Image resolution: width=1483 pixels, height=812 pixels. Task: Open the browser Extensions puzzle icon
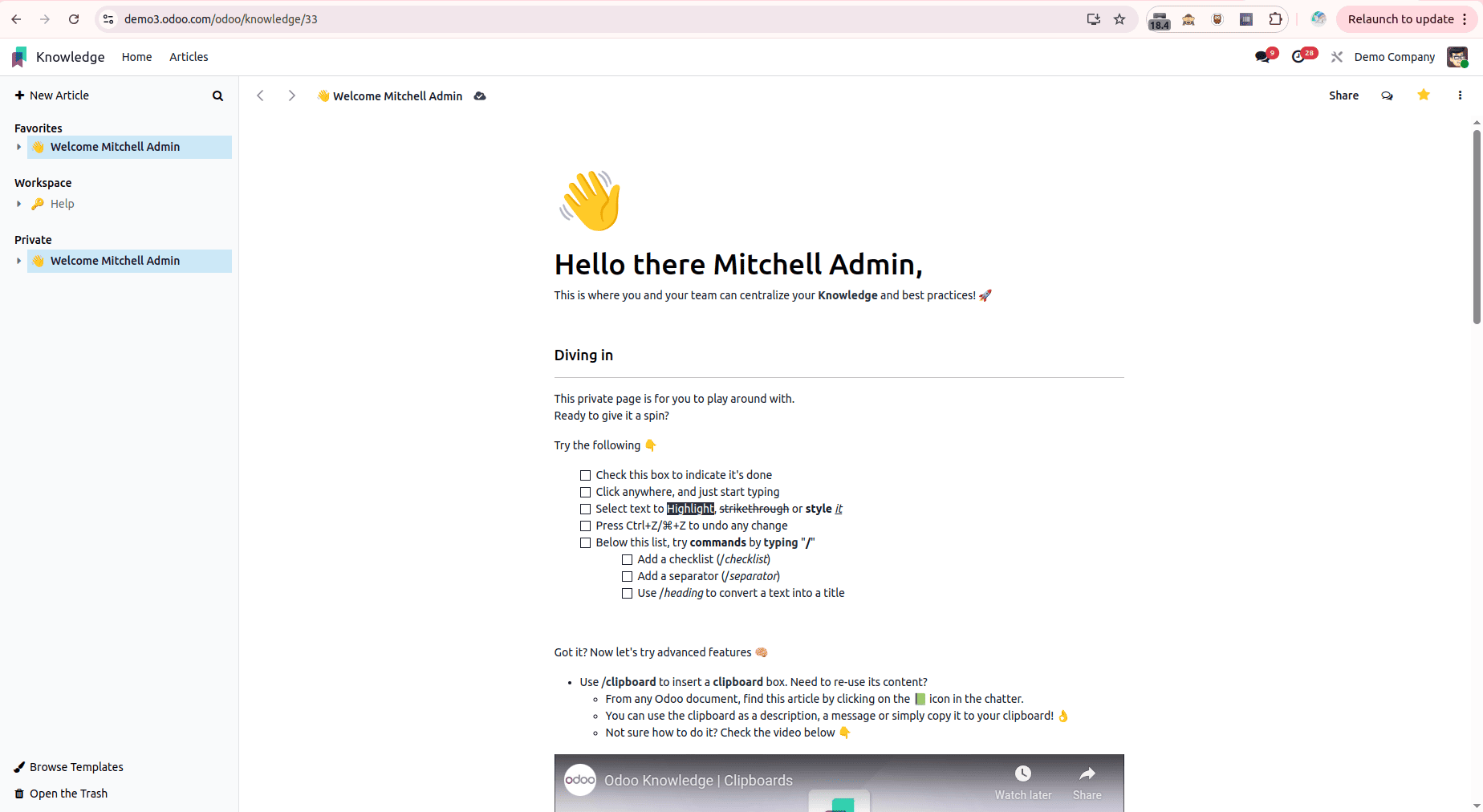[x=1275, y=19]
